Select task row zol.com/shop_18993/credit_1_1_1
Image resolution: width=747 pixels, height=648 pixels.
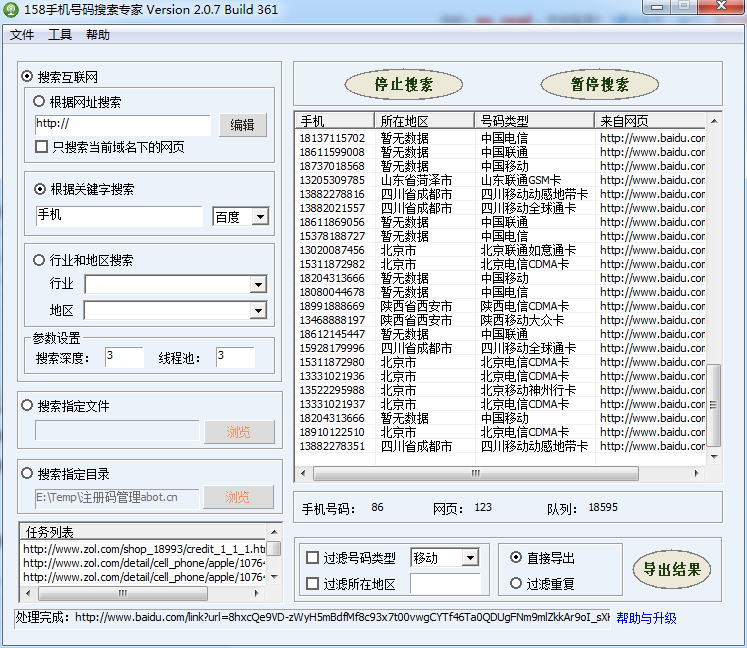pyautogui.click(x=143, y=549)
